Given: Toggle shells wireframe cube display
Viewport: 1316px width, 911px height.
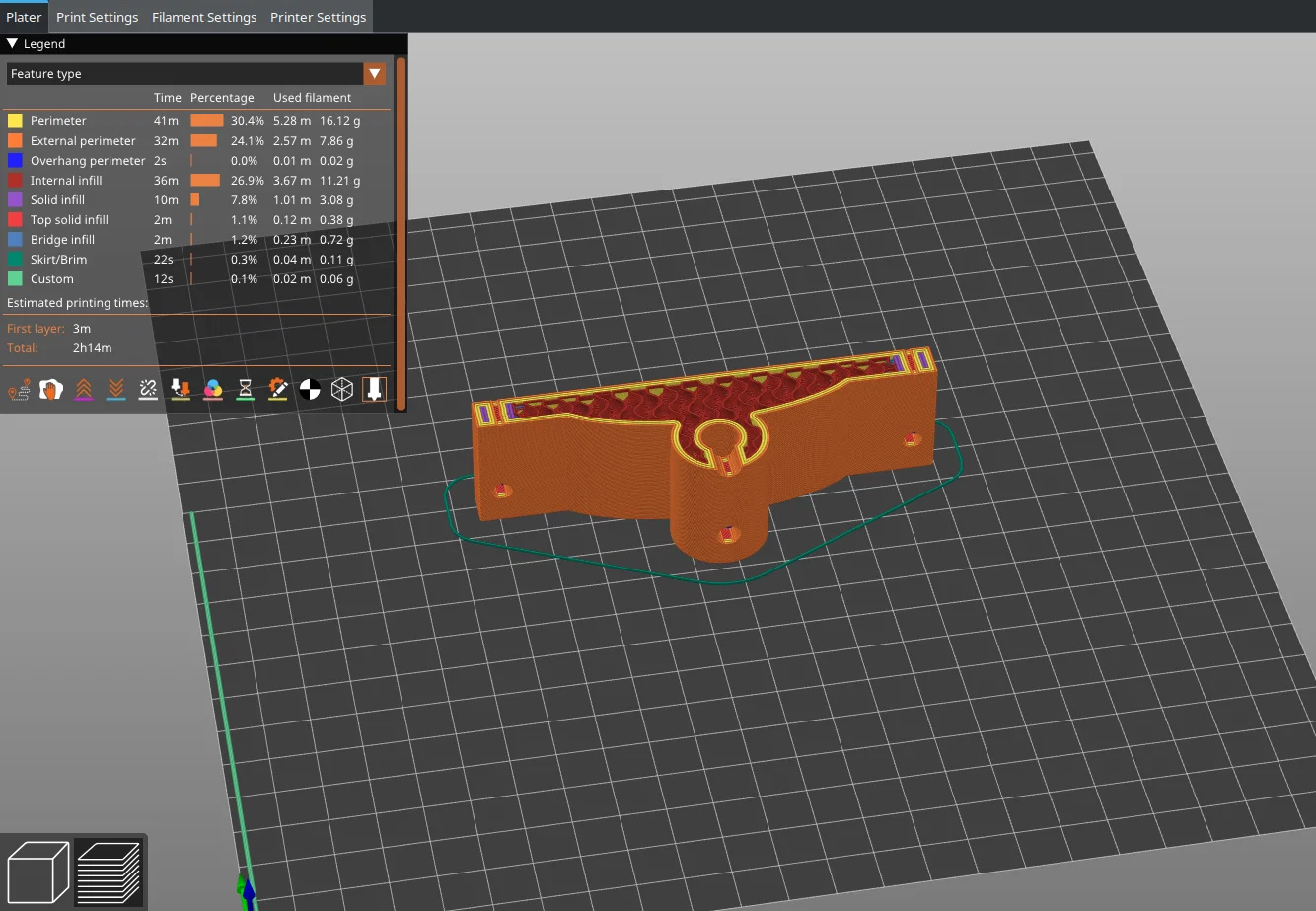Looking at the screenshot, I should tap(342, 390).
